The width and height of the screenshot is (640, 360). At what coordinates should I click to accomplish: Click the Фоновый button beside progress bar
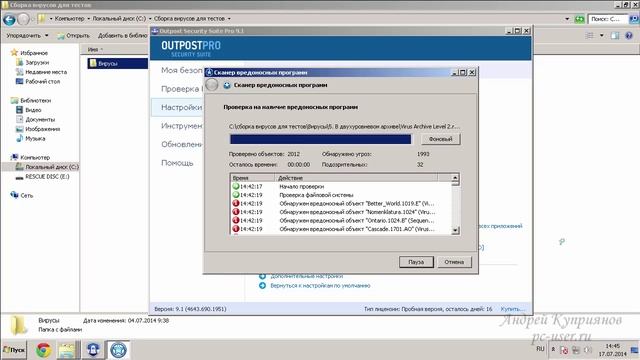[x=441, y=139]
